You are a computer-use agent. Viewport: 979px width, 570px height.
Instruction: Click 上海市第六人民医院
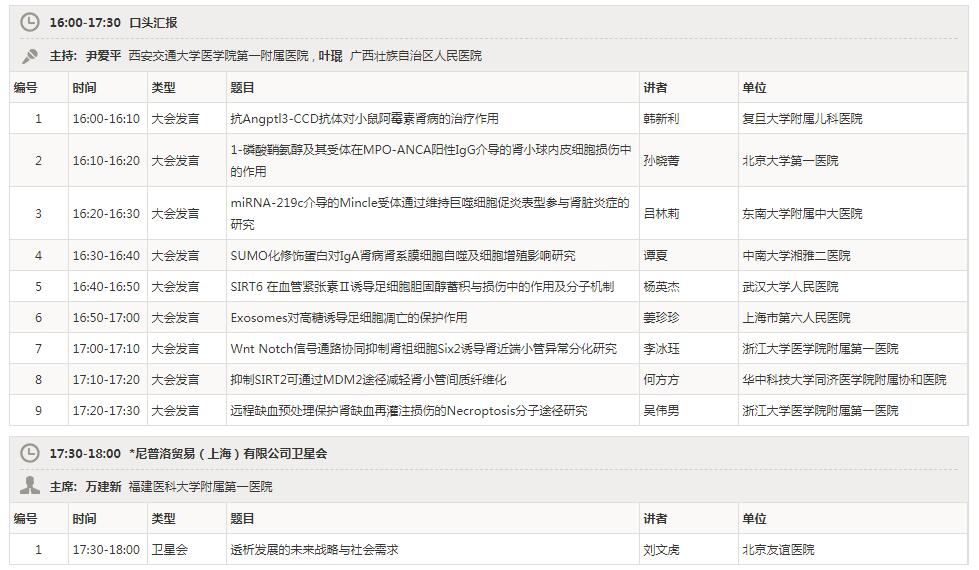[796, 317]
